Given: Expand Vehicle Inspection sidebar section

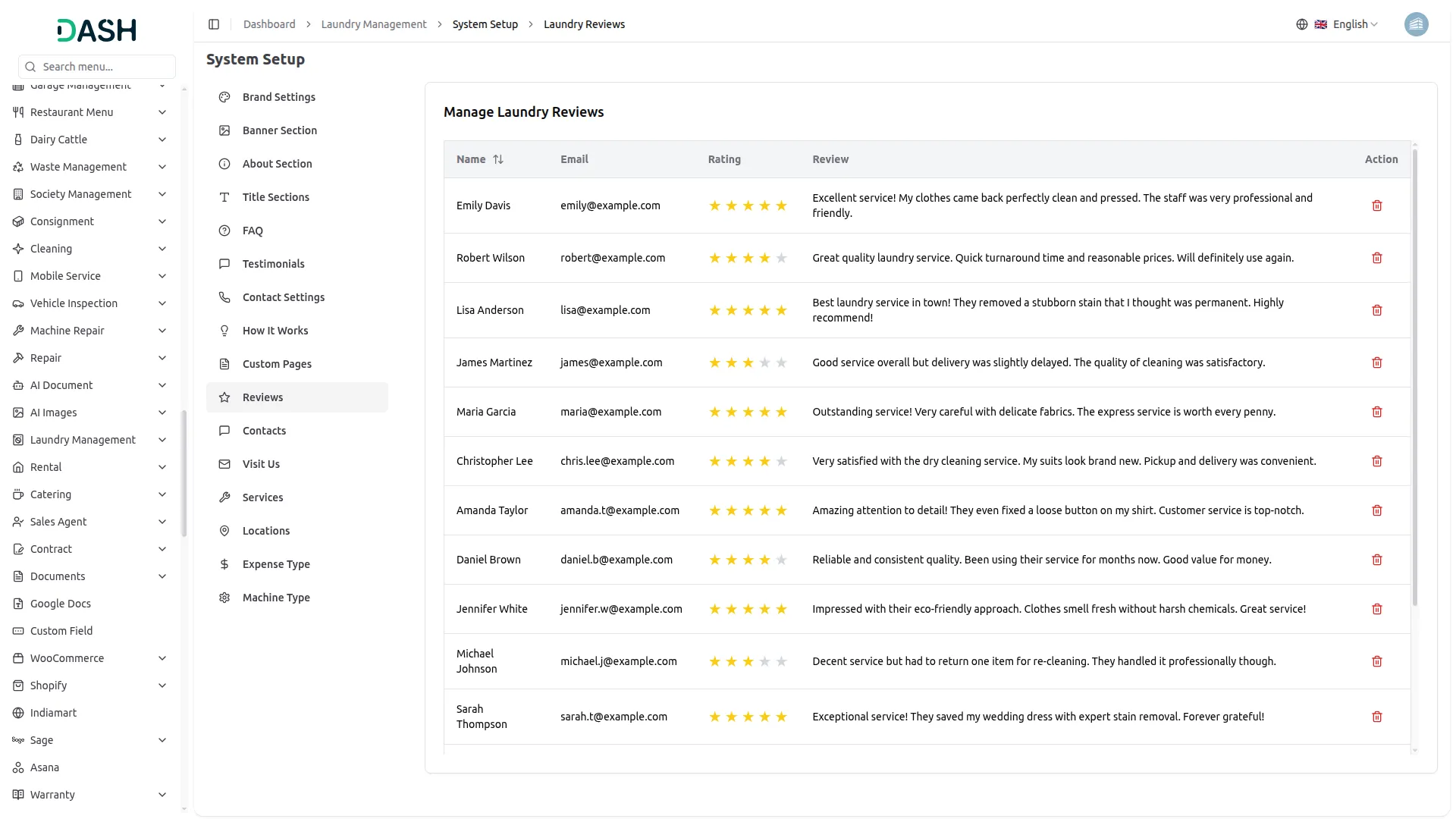Looking at the screenshot, I should [90, 303].
